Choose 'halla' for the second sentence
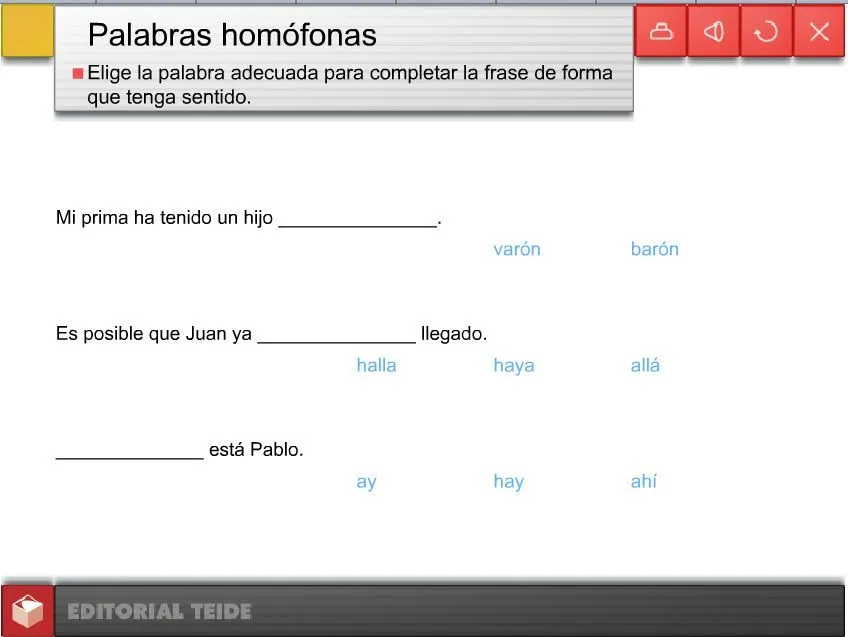Viewport: 848px width, 637px height. click(x=376, y=365)
